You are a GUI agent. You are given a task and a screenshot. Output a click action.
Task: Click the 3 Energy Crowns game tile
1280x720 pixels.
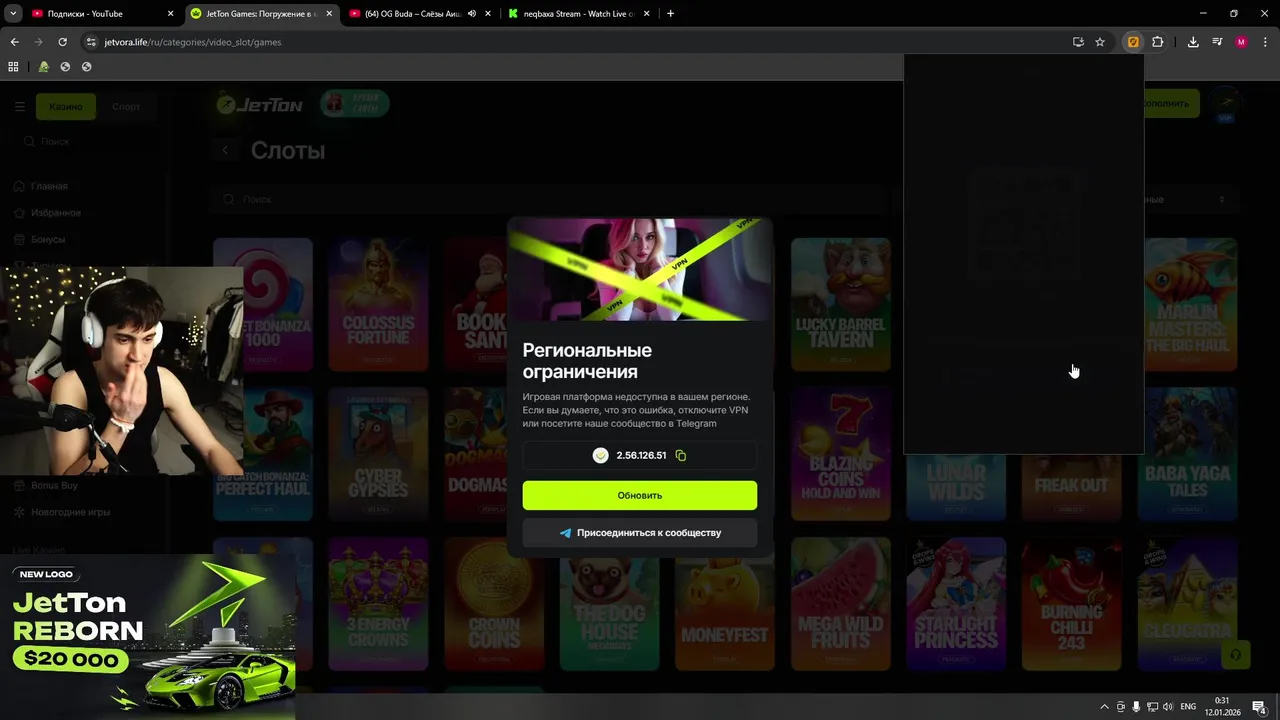click(x=378, y=603)
